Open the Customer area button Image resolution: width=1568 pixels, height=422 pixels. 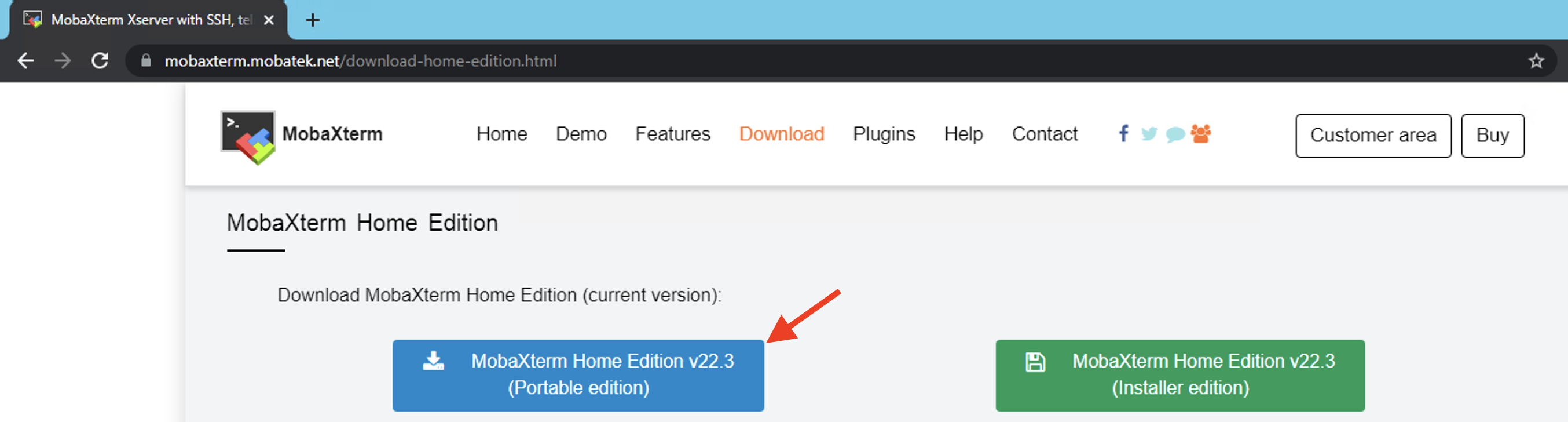(x=1373, y=135)
